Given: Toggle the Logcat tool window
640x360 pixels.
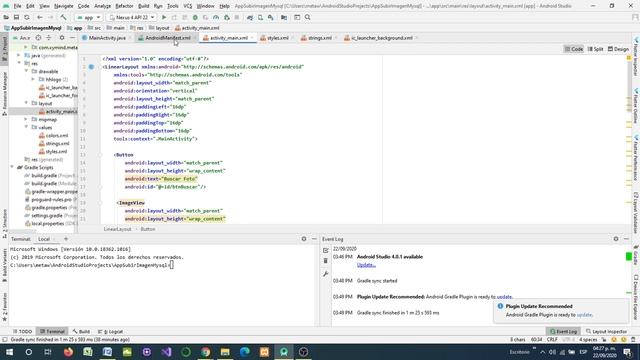Looking at the screenshot, I should (x=110, y=331).
